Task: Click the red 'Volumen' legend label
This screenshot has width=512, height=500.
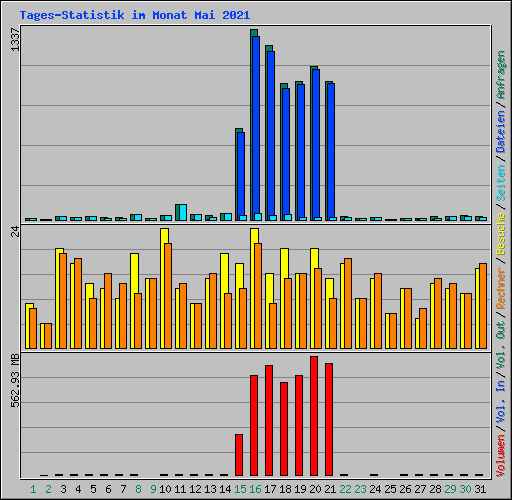Action: point(501,456)
